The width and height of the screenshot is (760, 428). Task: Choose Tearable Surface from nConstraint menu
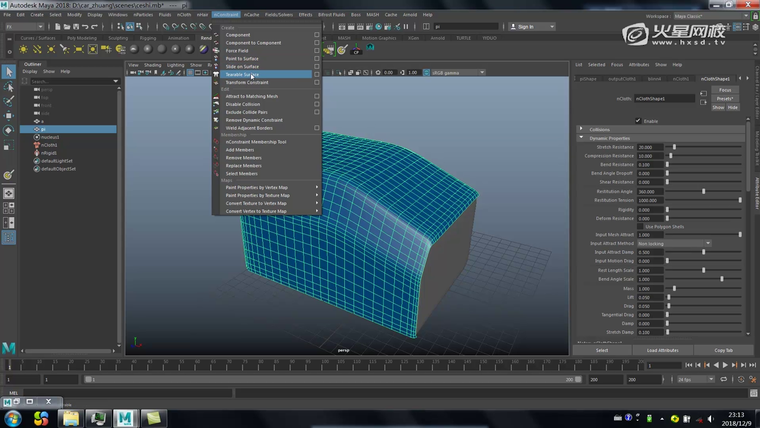(x=242, y=75)
